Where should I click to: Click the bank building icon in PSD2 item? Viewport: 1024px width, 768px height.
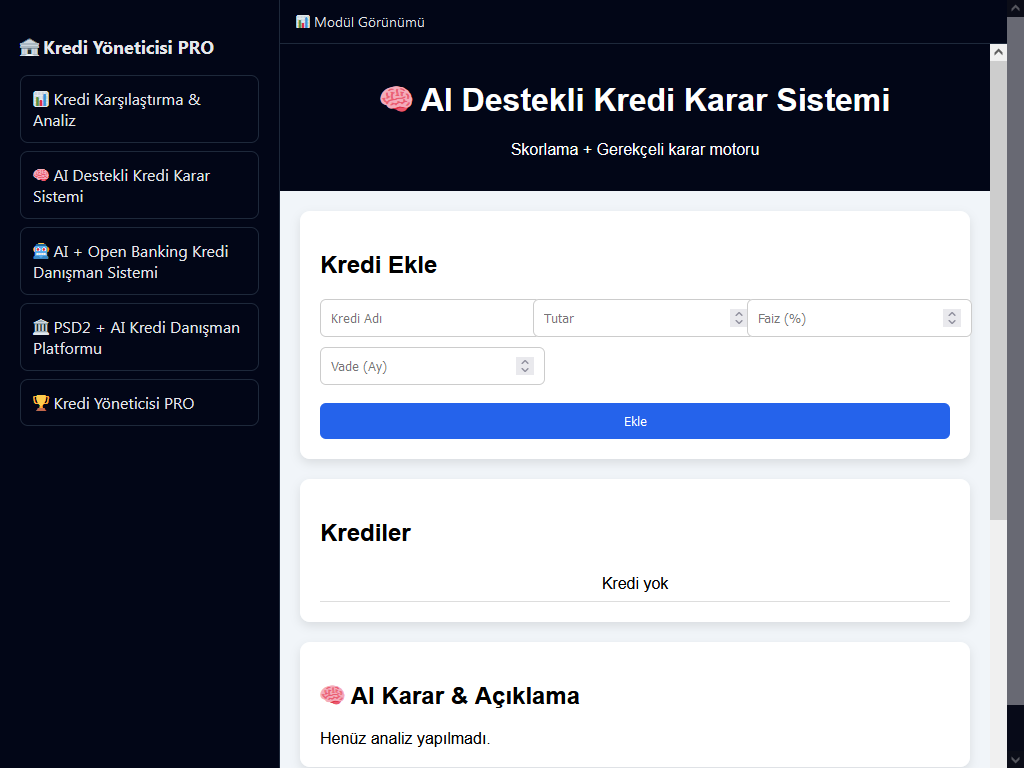tap(41, 328)
